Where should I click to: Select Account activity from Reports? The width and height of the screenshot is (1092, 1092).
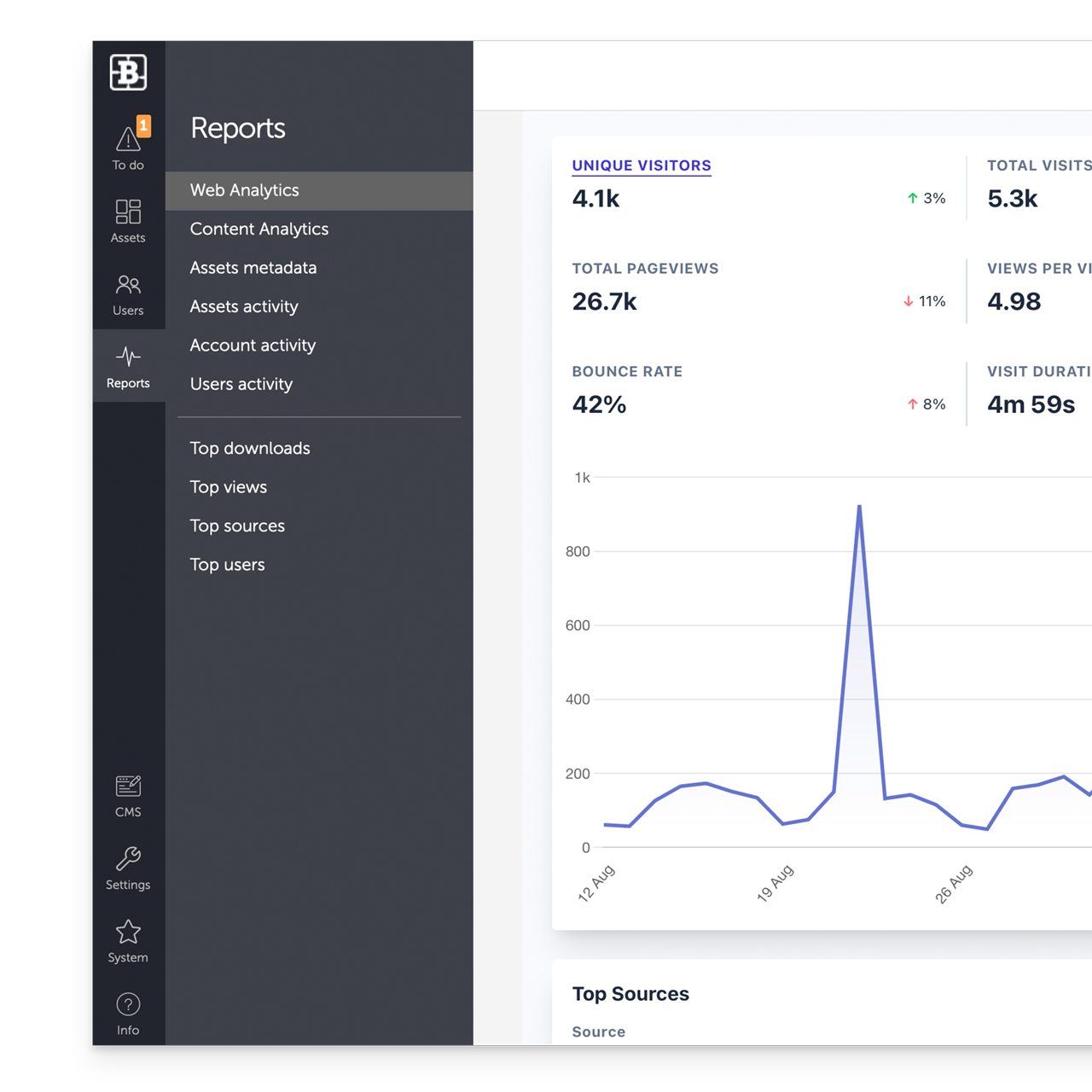click(252, 346)
